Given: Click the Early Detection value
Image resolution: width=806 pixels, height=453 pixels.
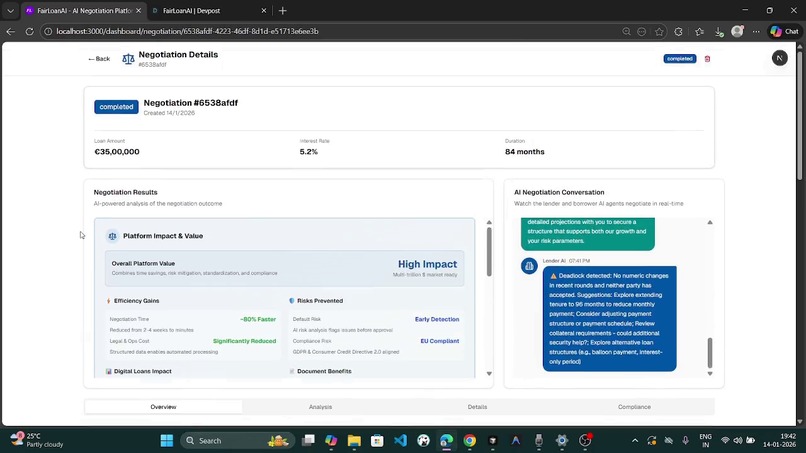Looking at the screenshot, I should pos(437,319).
